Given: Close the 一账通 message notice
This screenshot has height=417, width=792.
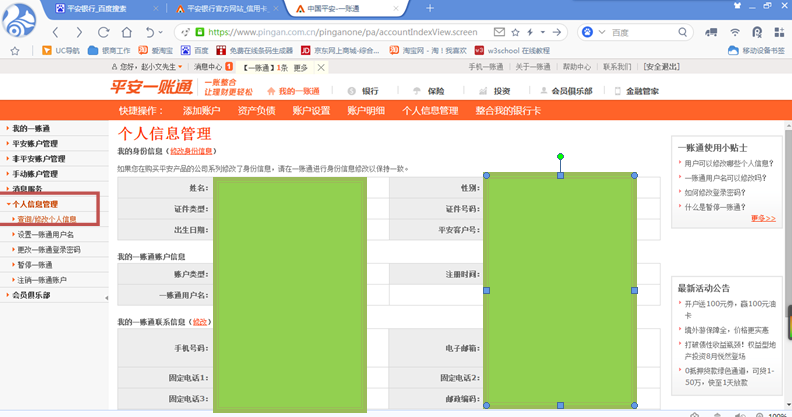Looking at the screenshot, I should tap(321, 67).
